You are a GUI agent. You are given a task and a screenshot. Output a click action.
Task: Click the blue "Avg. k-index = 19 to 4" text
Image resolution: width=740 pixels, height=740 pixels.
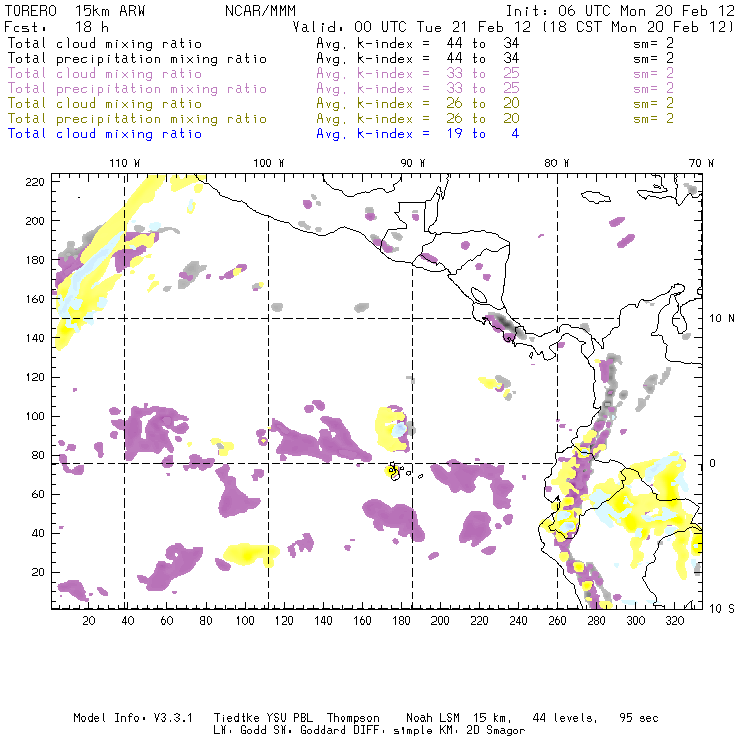pos(418,134)
